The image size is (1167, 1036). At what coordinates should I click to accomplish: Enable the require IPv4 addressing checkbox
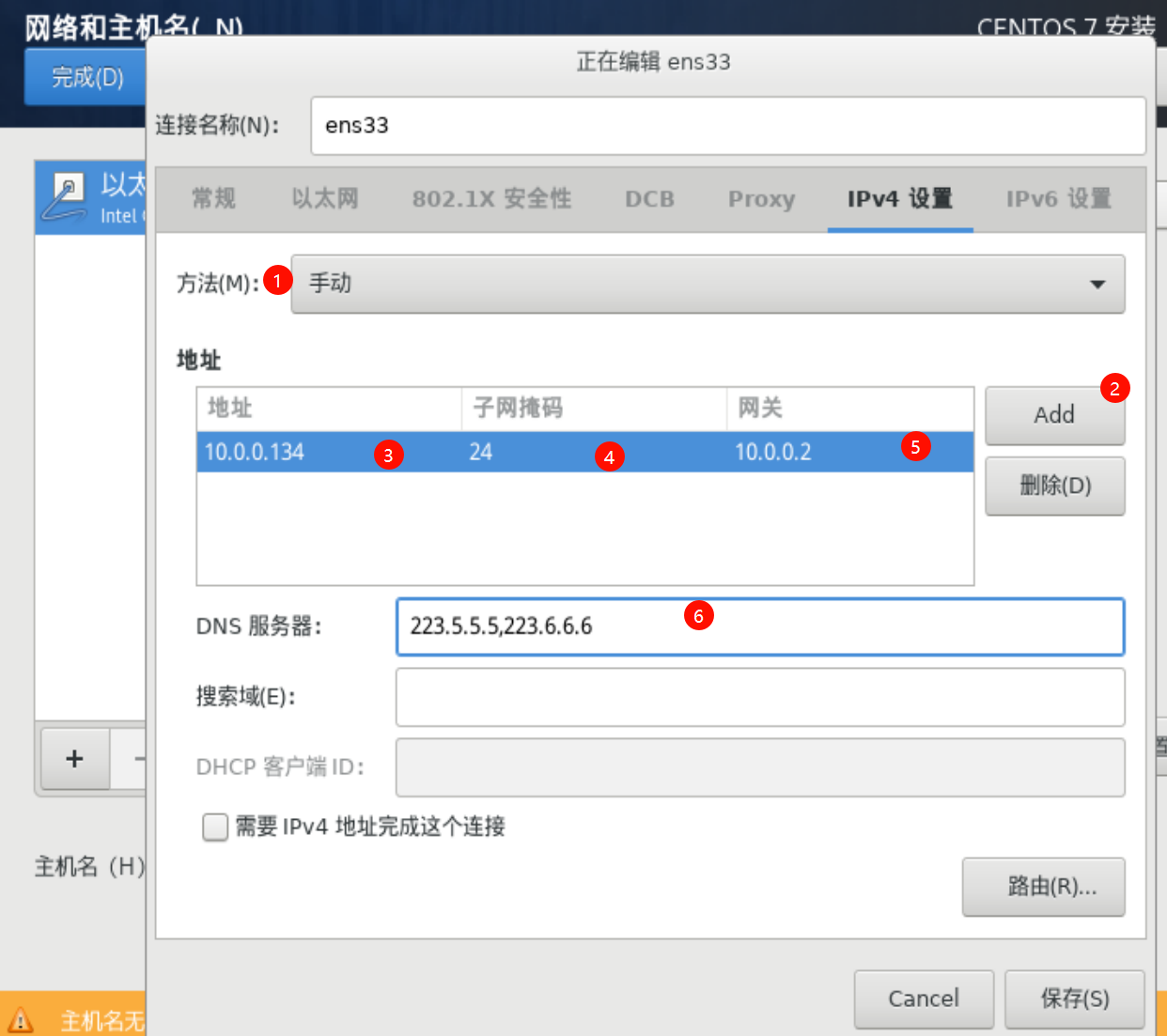pos(215,827)
